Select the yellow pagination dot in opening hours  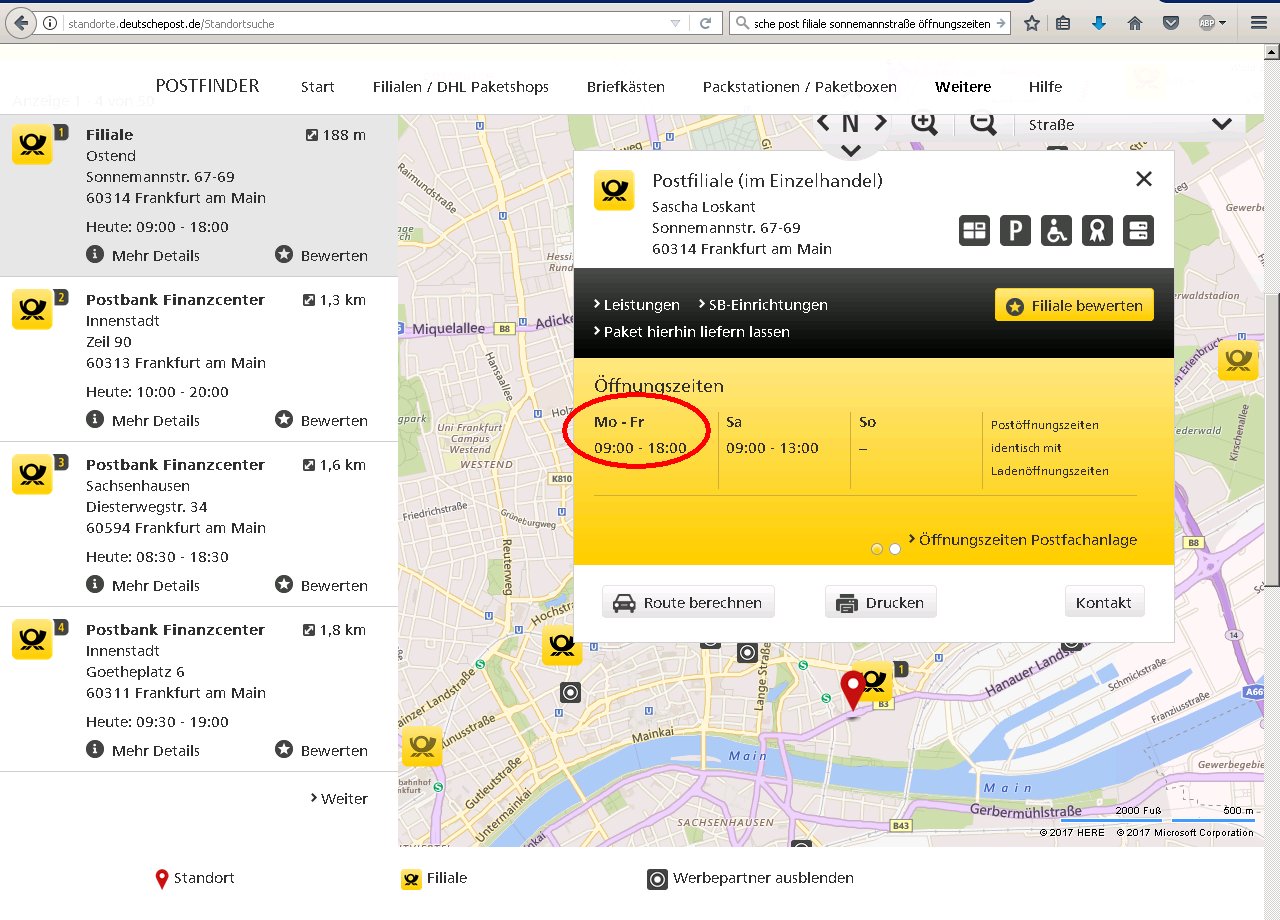(877, 549)
